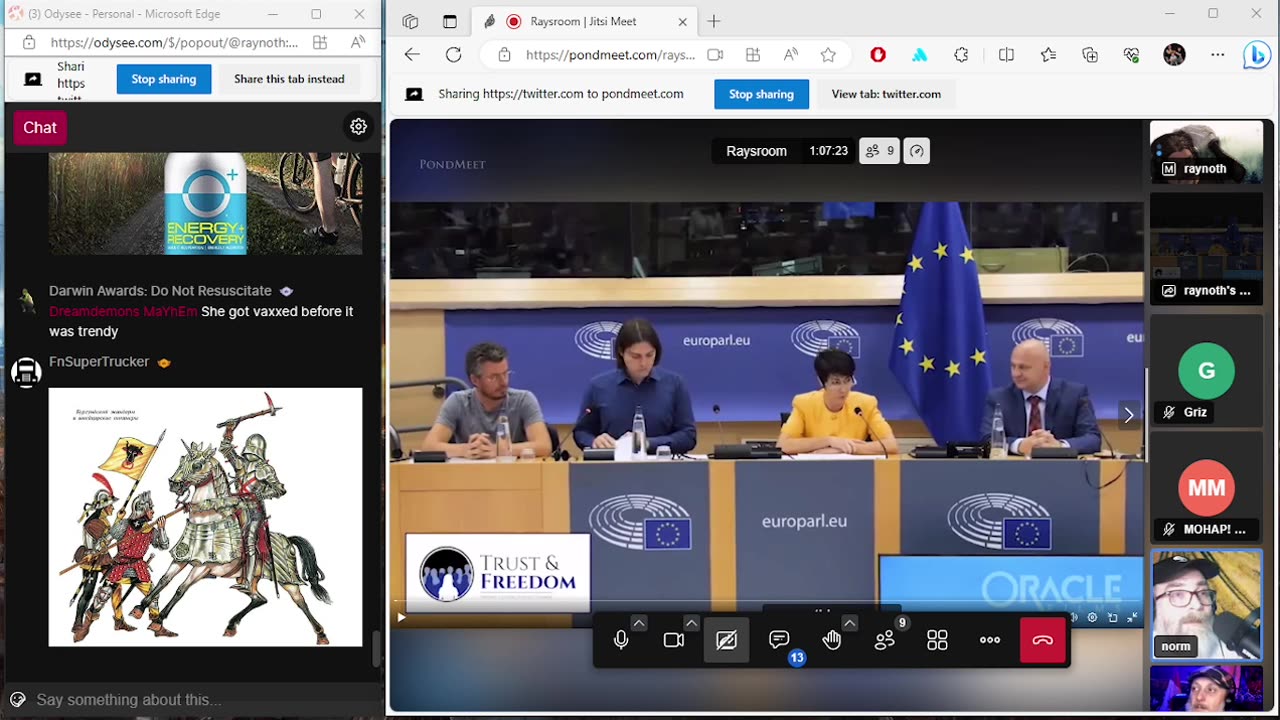1280x720 pixels.
Task: Open video settings gear on shared video
Action: tap(1092, 618)
